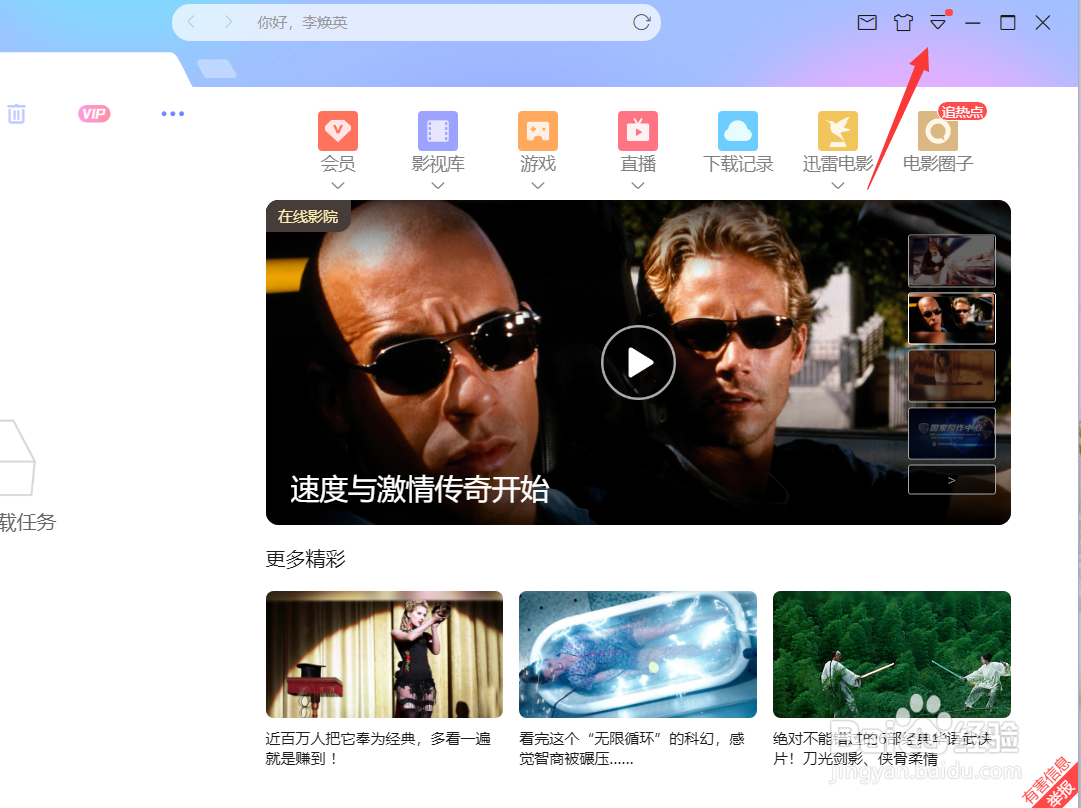
Task: Click the refresh icon in address bar
Action: click(x=641, y=22)
